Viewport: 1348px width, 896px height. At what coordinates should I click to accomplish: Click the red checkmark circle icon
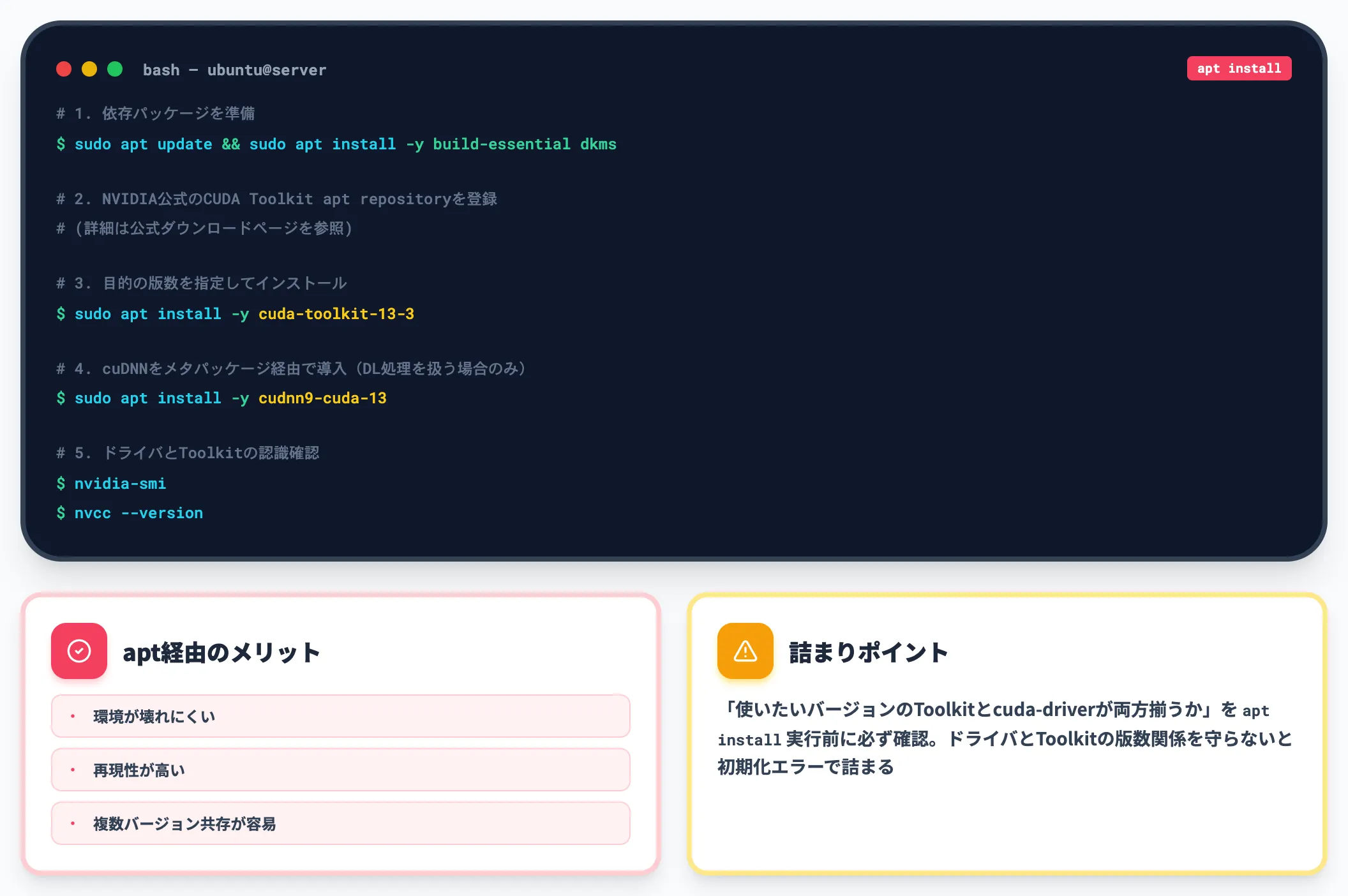pyautogui.click(x=79, y=651)
